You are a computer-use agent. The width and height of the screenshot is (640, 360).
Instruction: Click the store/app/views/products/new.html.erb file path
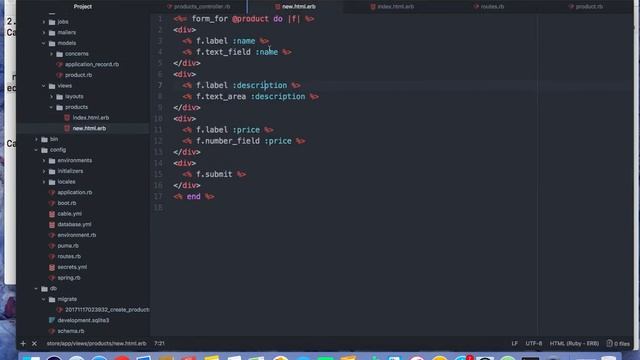tap(96, 344)
